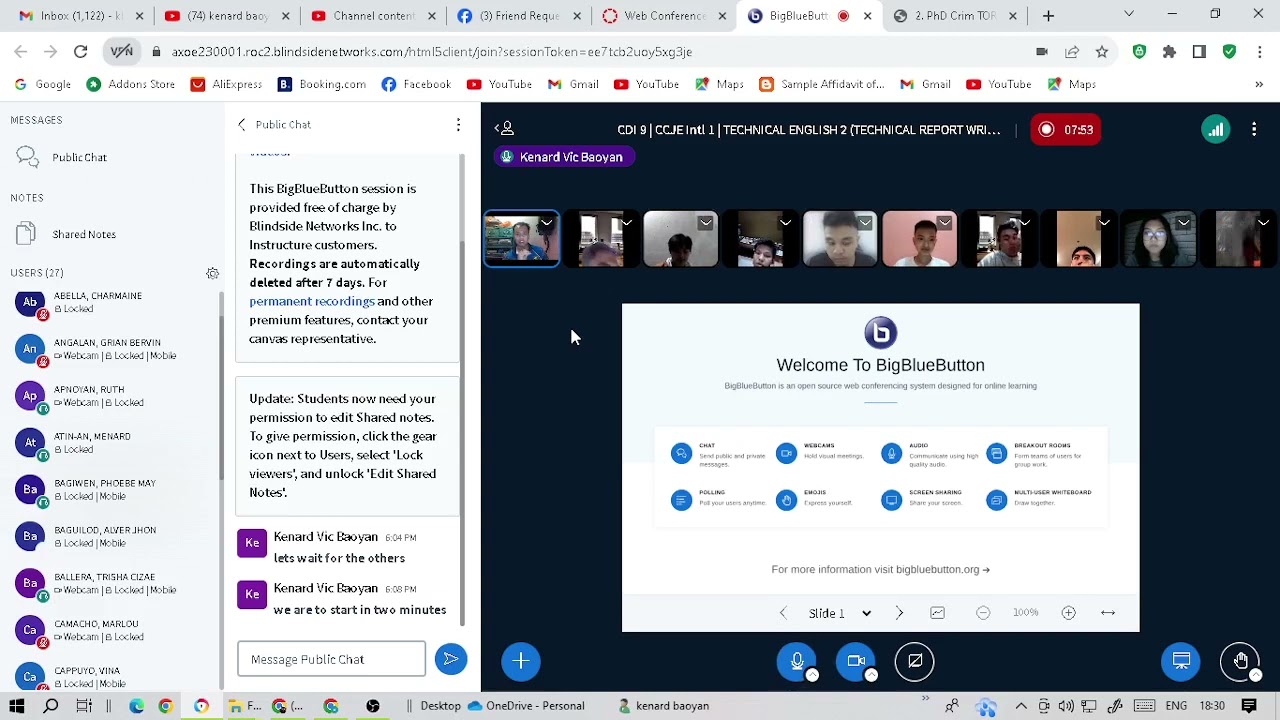Bookmark this page with the star icon

1101,52
